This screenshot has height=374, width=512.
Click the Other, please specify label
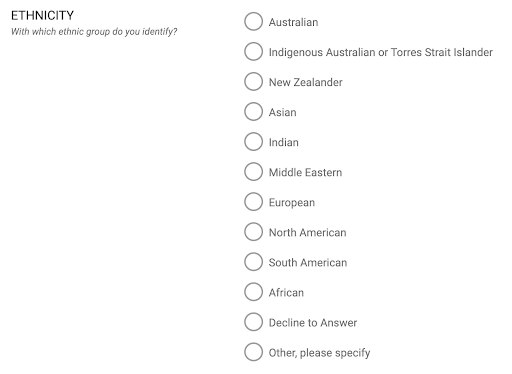point(319,353)
